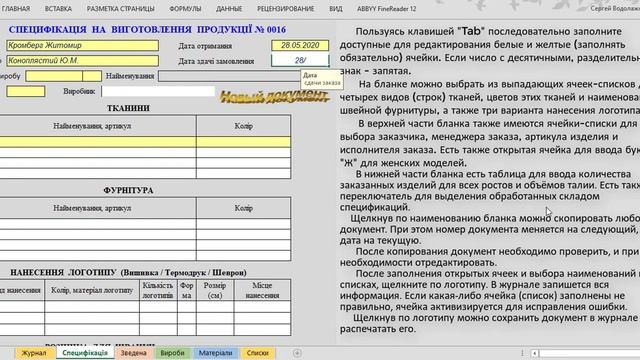
Task: Click Кількість логотипів column header
Action: tap(158, 290)
